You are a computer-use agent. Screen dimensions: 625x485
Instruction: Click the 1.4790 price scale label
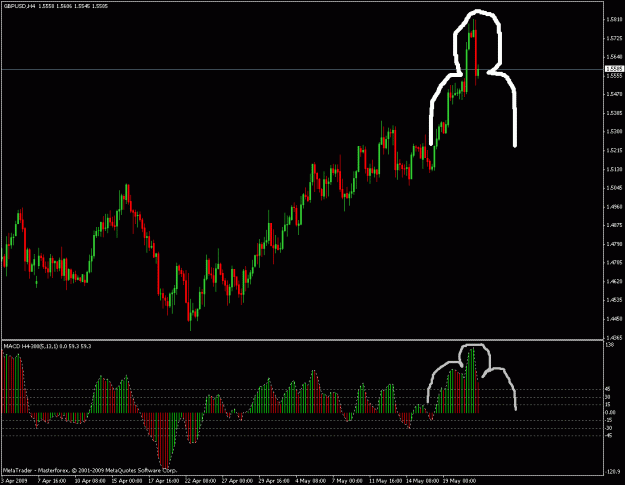[x=614, y=243]
